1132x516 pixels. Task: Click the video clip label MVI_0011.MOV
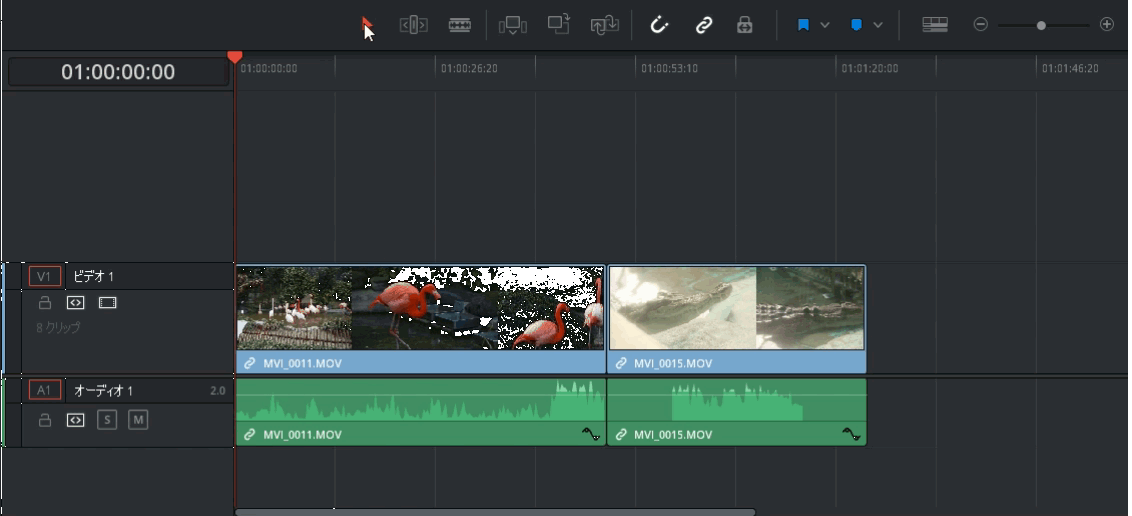pos(302,363)
